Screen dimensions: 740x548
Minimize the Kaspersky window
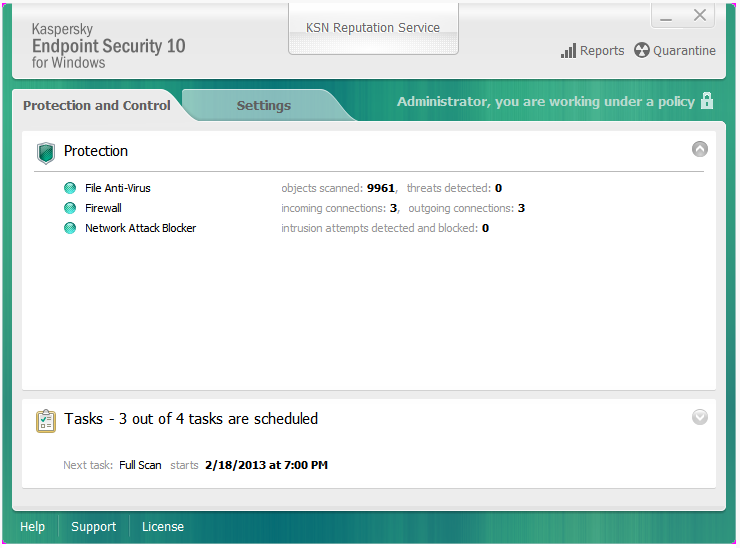[x=666, y=17]
